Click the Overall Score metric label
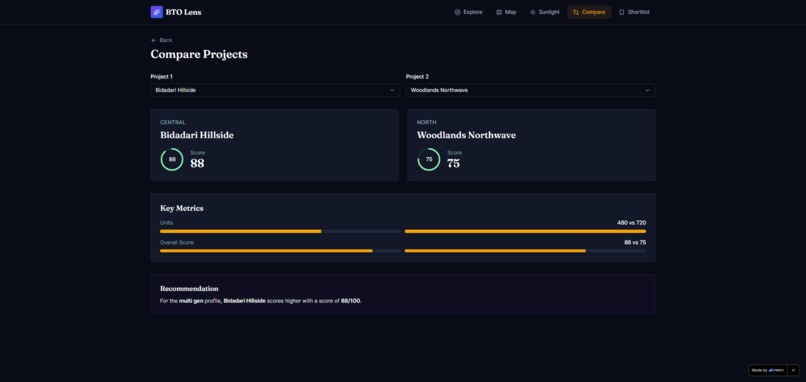 tap(177, 243)
